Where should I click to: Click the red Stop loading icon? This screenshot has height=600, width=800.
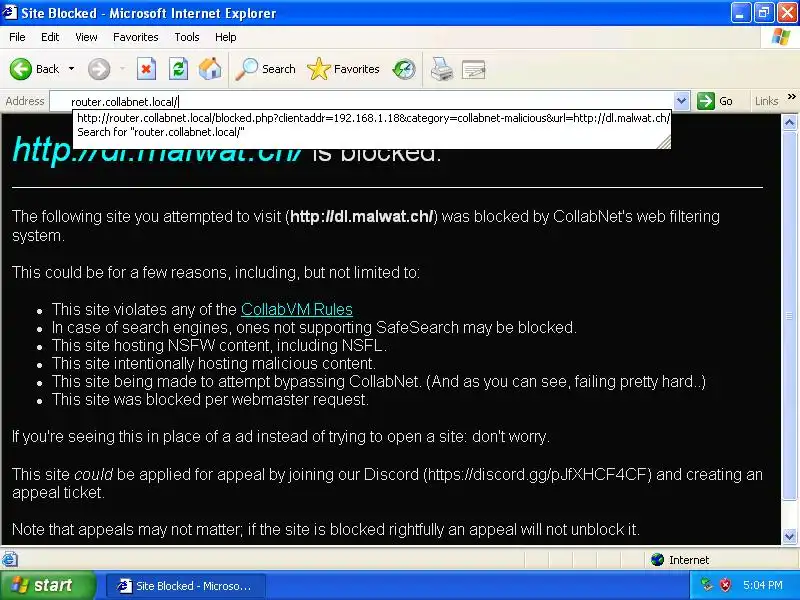[x=146, y=69]
